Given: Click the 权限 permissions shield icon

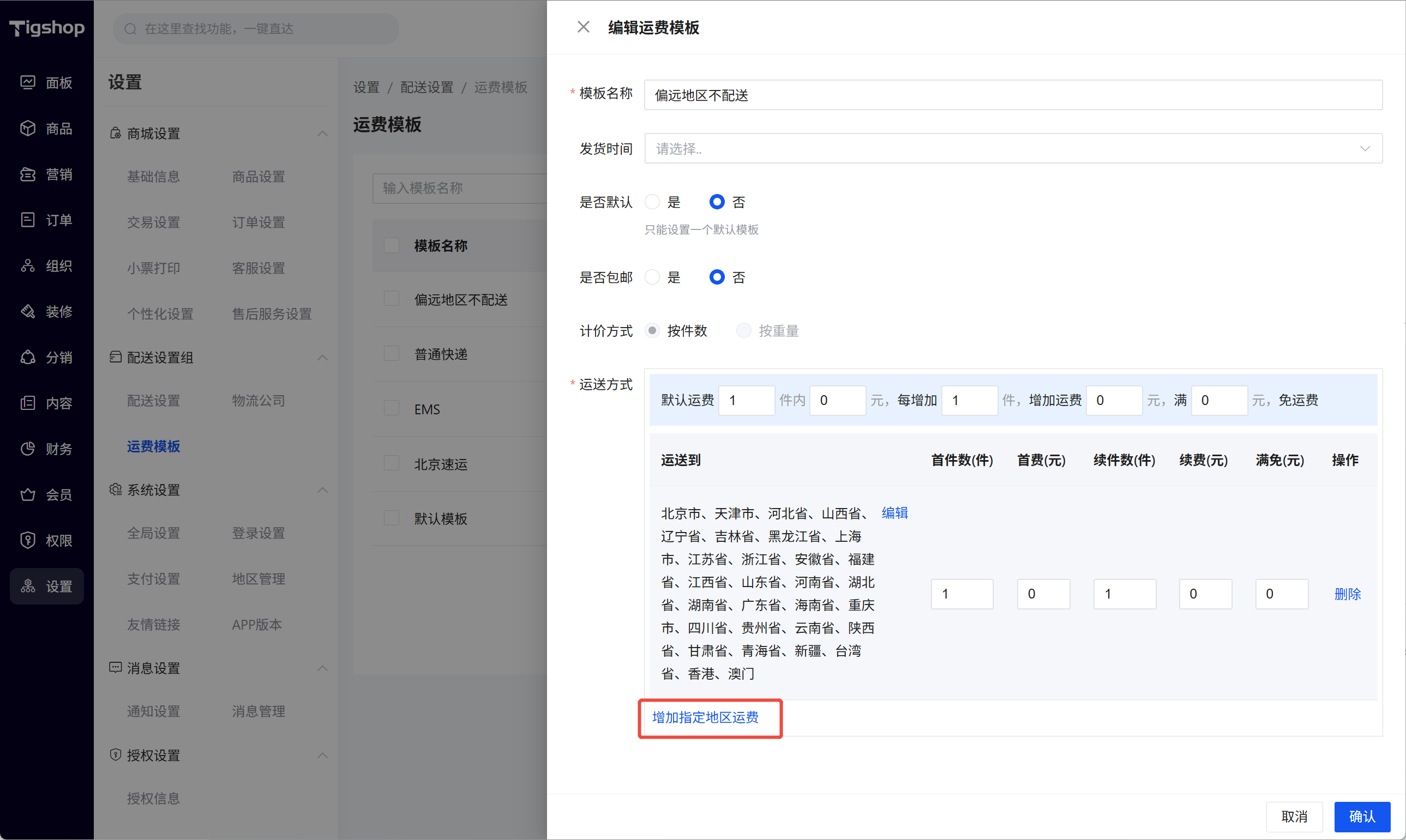Looking at the screenshot, I should (28, 541).
